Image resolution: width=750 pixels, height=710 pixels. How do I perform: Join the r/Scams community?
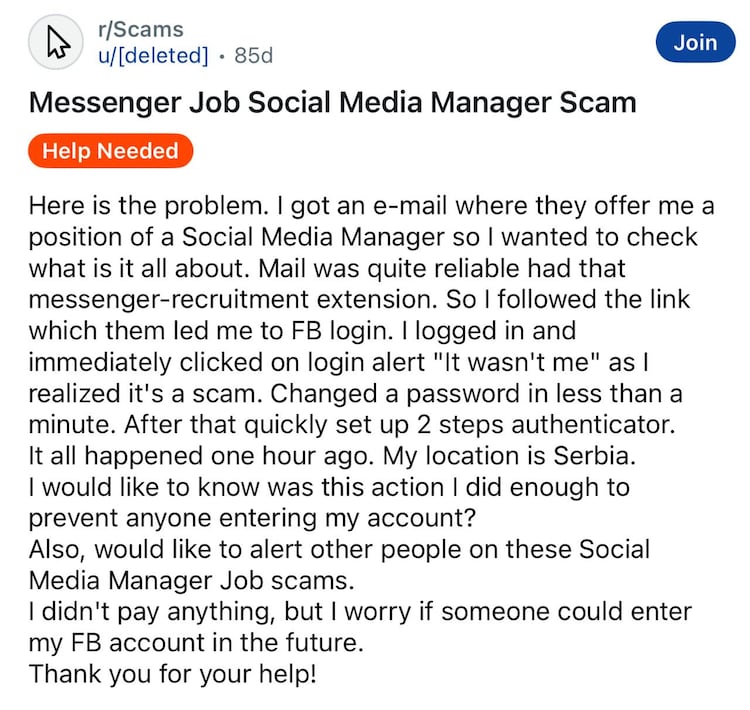coord(695,42)
